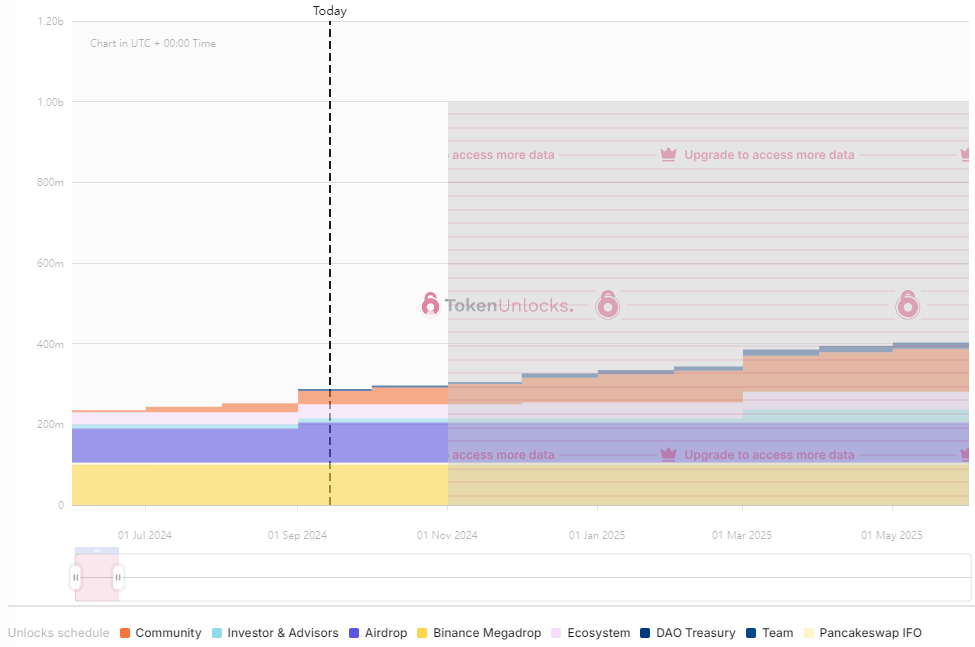Click the right handle of the range slider

[118, 577]
